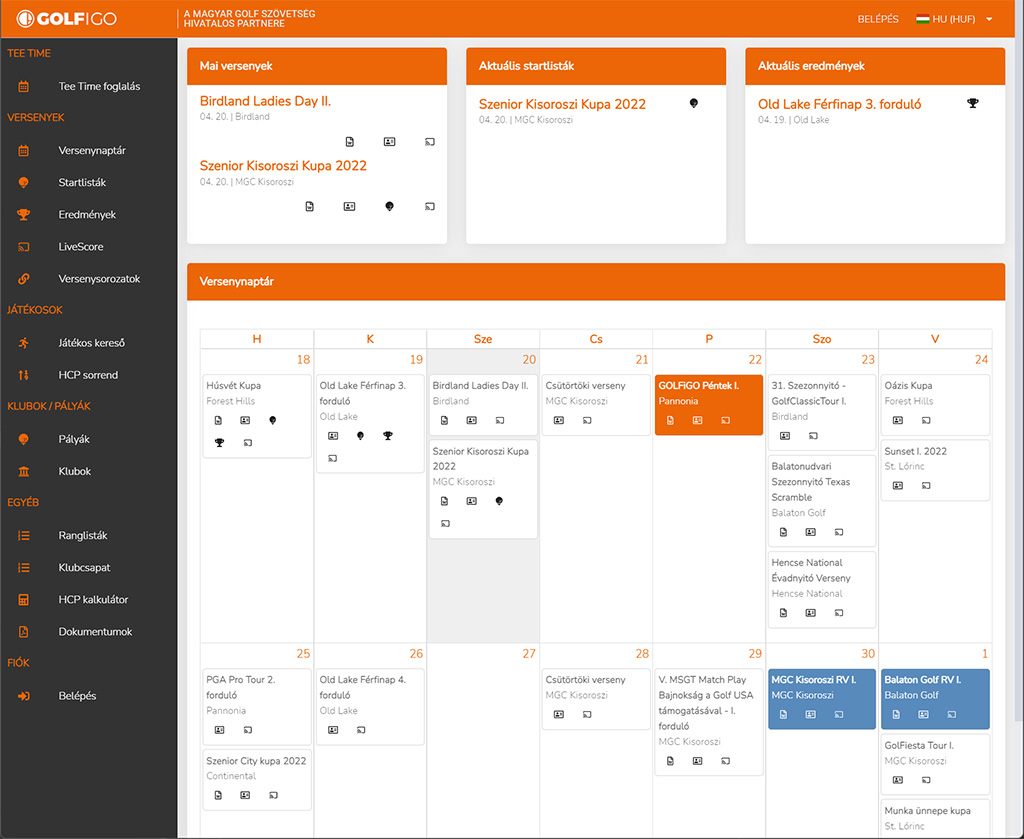Open Old Lake Férfinap 3. forduló results link
Image resolution: width=1024 pixels, height=839 pixels.
839,104
